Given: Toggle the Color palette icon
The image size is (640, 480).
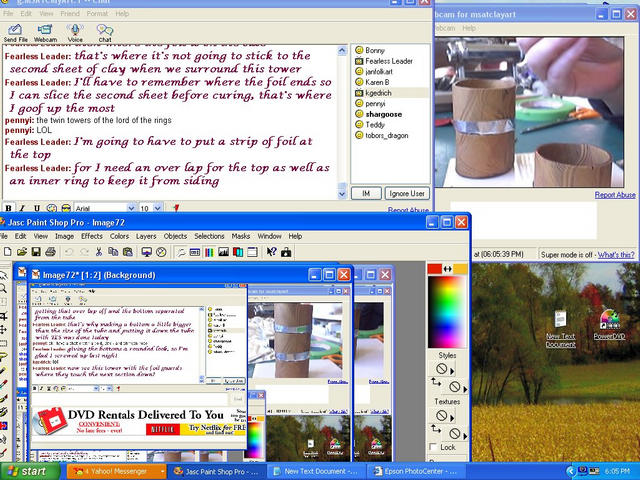Looking at the screenshot, I should [x=209, y=252].
